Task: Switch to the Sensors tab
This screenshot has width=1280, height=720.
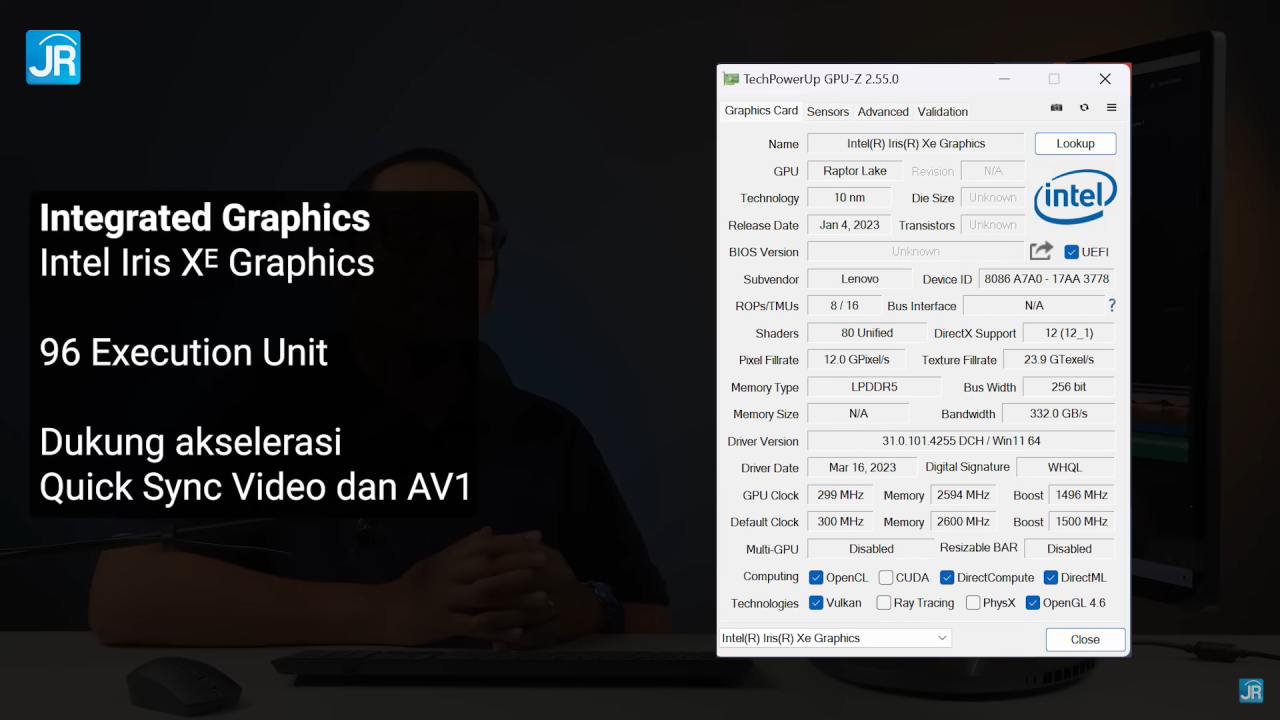Action: pos(827,111)
